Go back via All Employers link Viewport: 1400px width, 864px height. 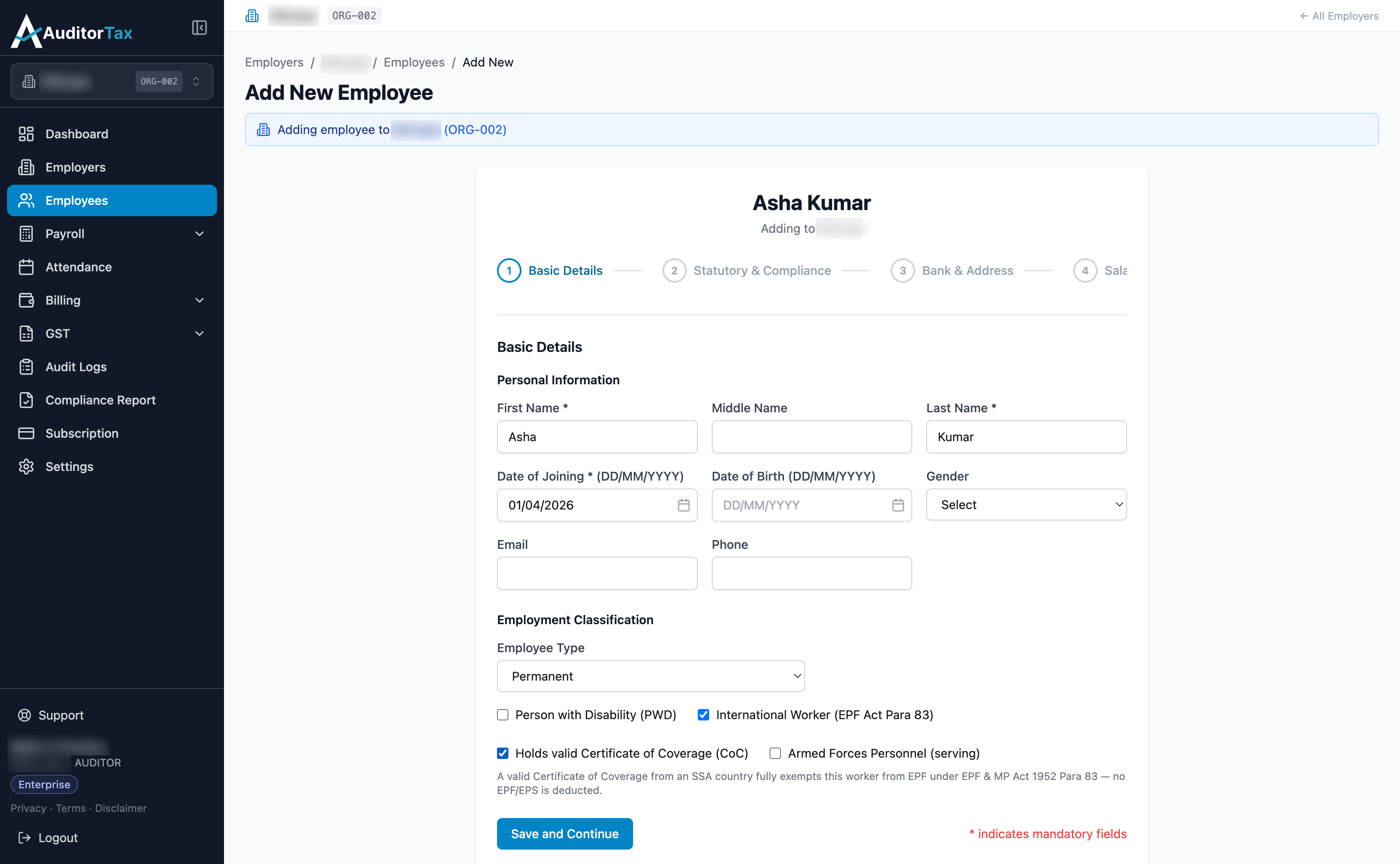point(1339,16)
